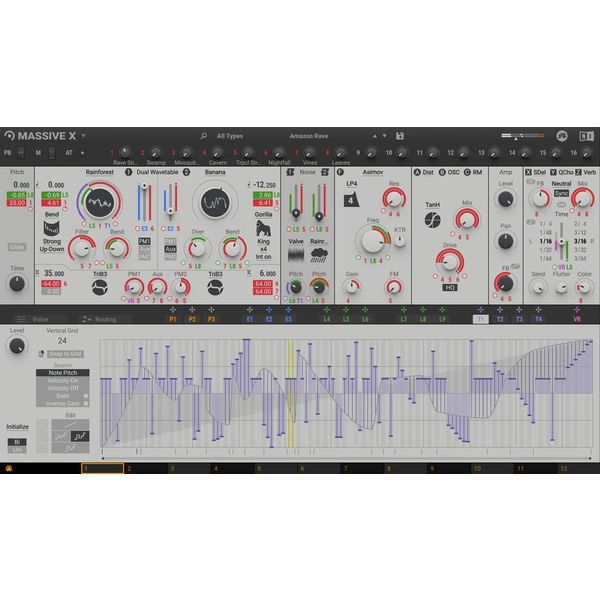Select the Z Verb effect tab
Screen dimensions: 600x600
(585, 172)
